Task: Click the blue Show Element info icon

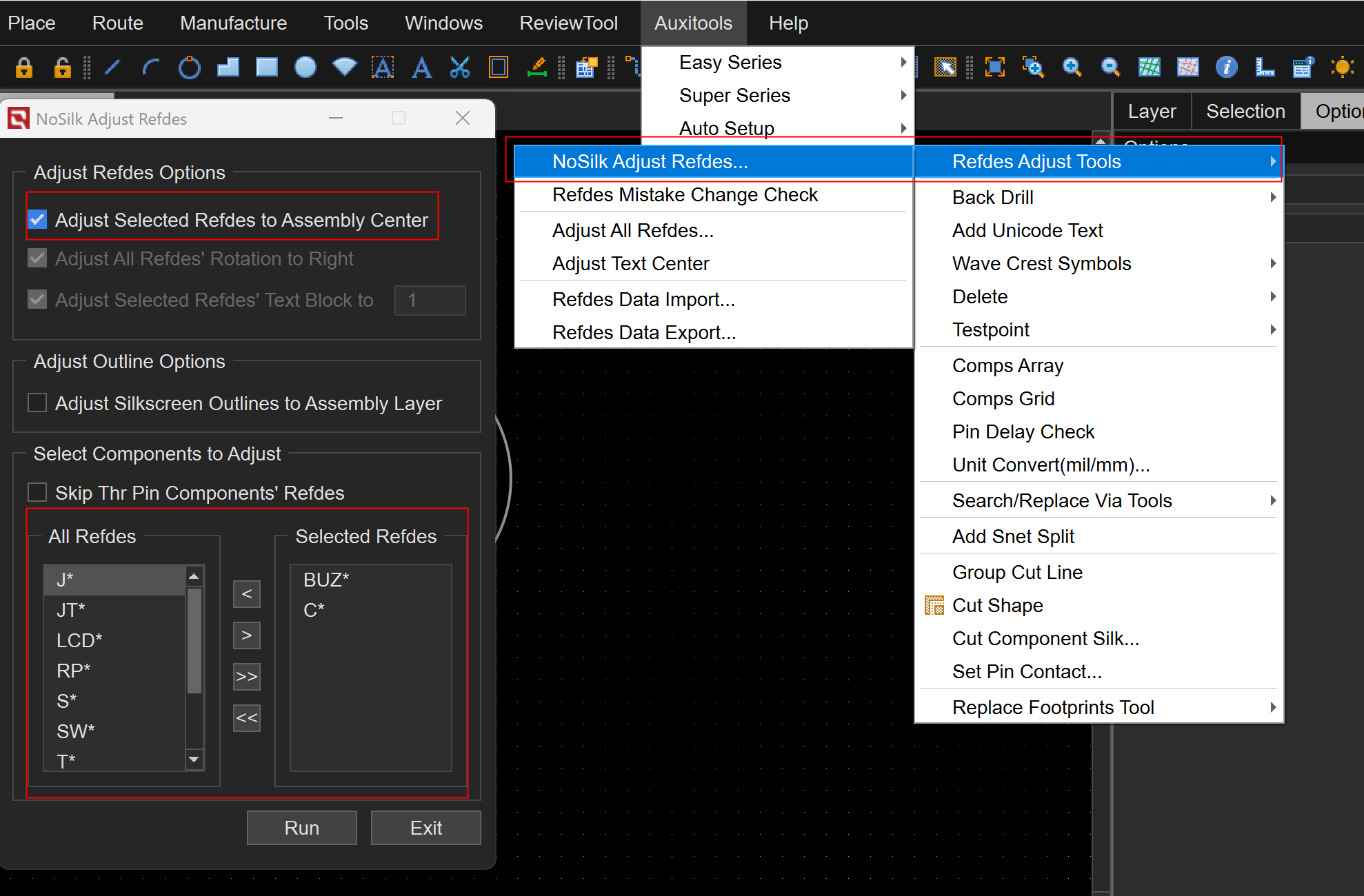Action: (x=1226, y=68)
